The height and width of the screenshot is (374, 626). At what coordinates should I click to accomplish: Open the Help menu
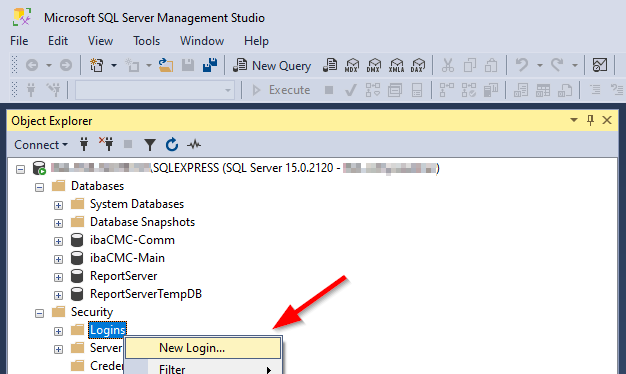coord(256,41)
